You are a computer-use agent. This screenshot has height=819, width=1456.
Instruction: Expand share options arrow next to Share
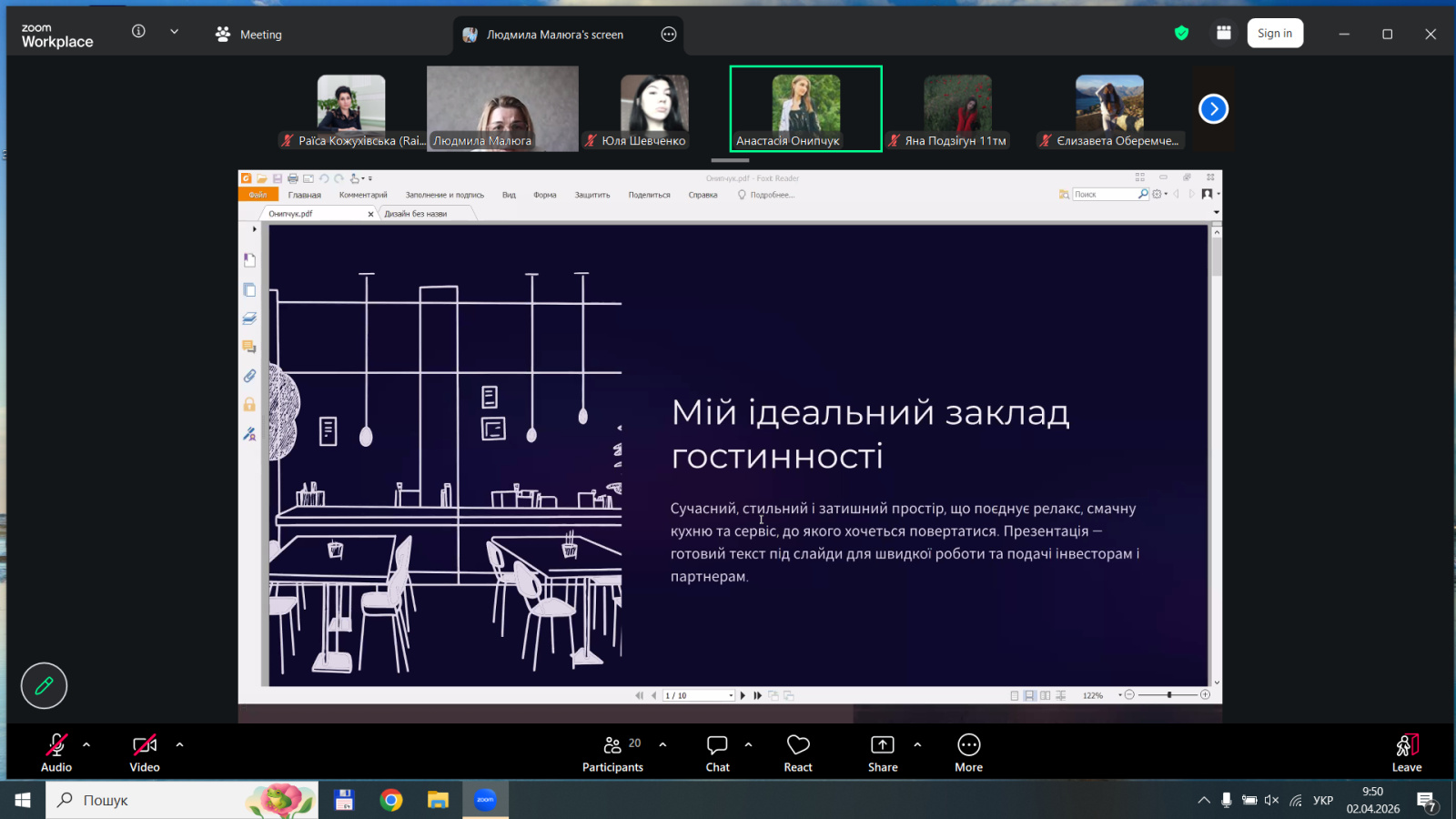tap(917, 744)
